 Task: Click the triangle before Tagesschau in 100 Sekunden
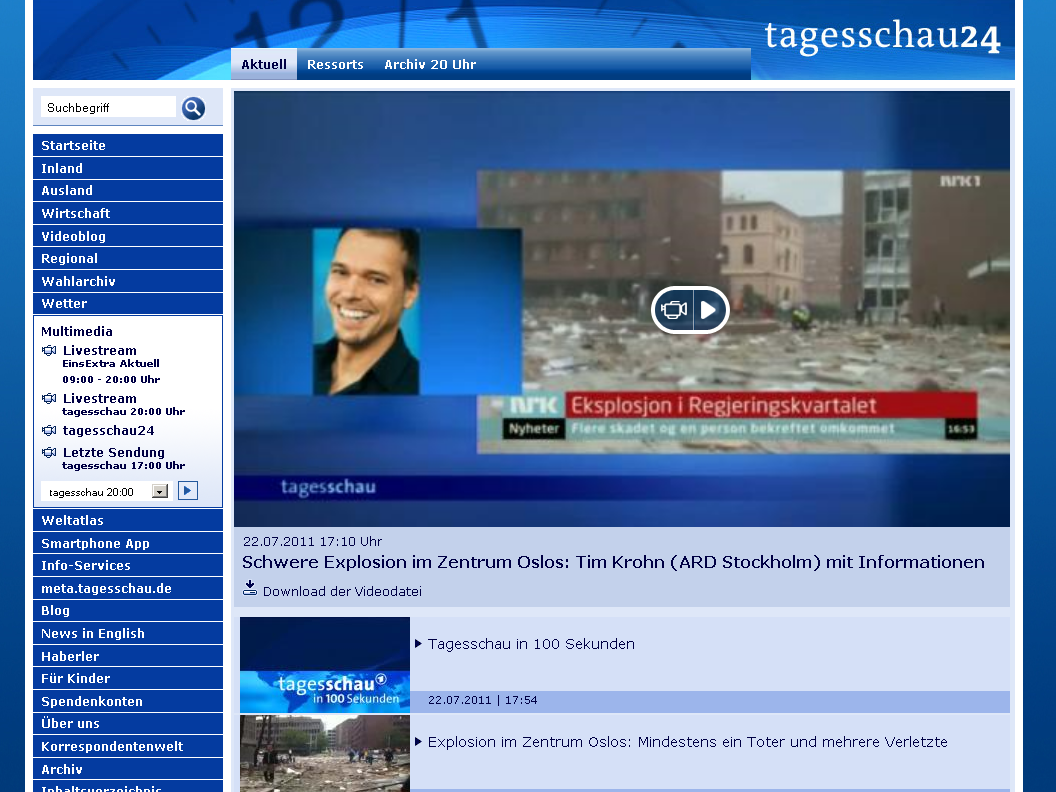418,644
